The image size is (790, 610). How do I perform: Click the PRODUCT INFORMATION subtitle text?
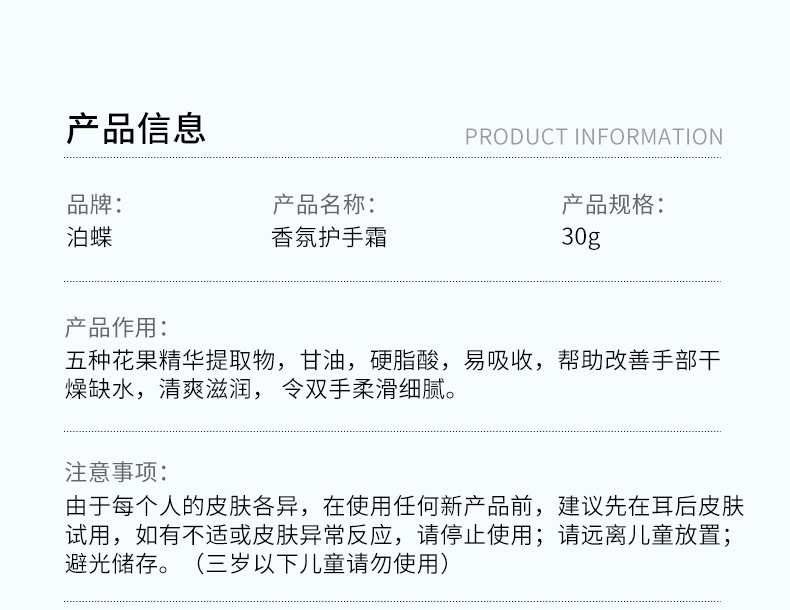point(593,137)
